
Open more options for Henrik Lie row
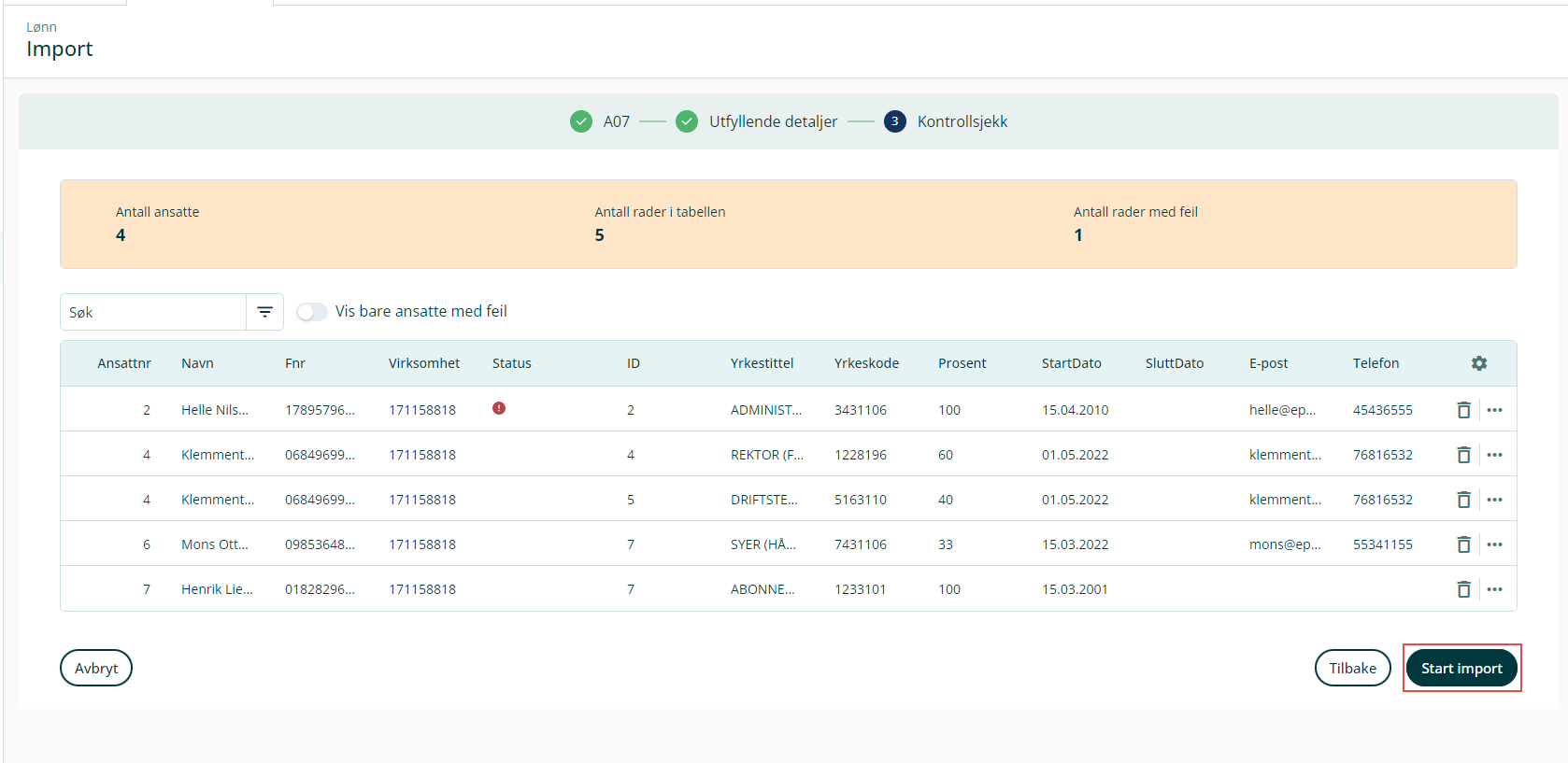click(x=1495, y=589)
